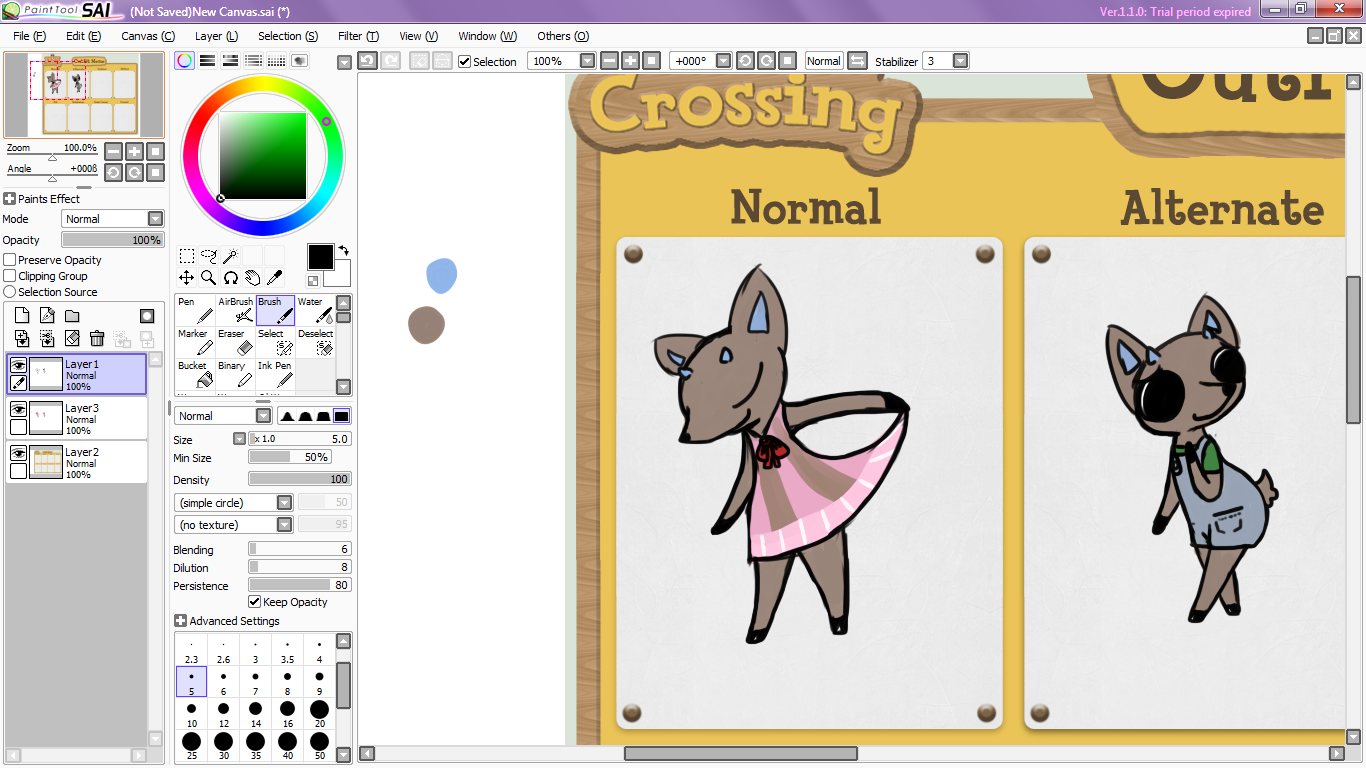This screenshot has width=1366, height=768.
Task: Select the Binary pen tool
Action: click(x=236, y=374)
